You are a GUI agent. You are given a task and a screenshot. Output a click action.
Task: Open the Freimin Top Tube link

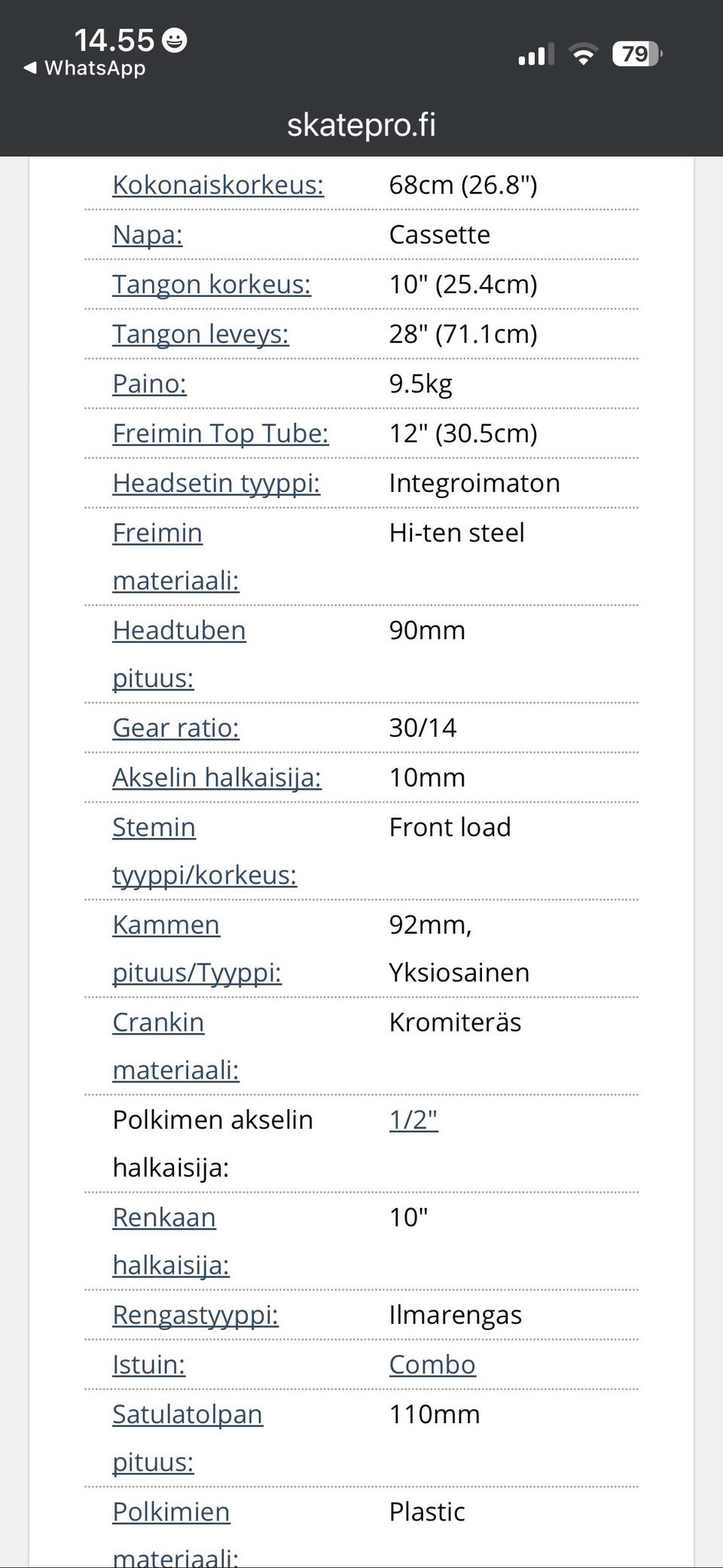pos(221,433)
